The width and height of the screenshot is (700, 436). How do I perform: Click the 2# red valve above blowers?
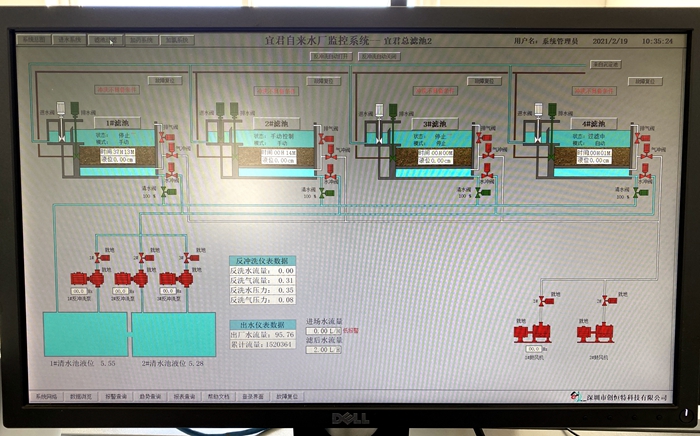point(609,302)
